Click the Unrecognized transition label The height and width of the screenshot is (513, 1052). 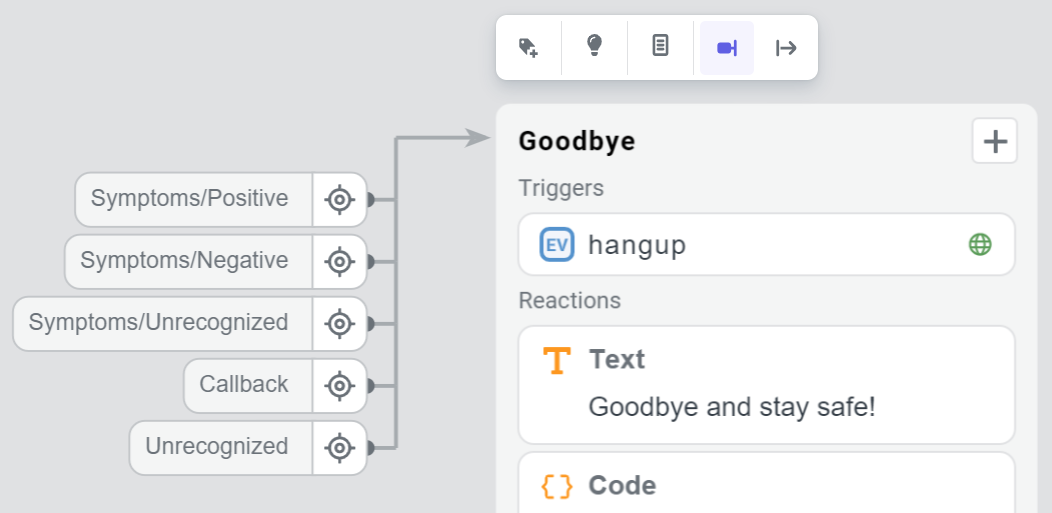pos(217,447)
